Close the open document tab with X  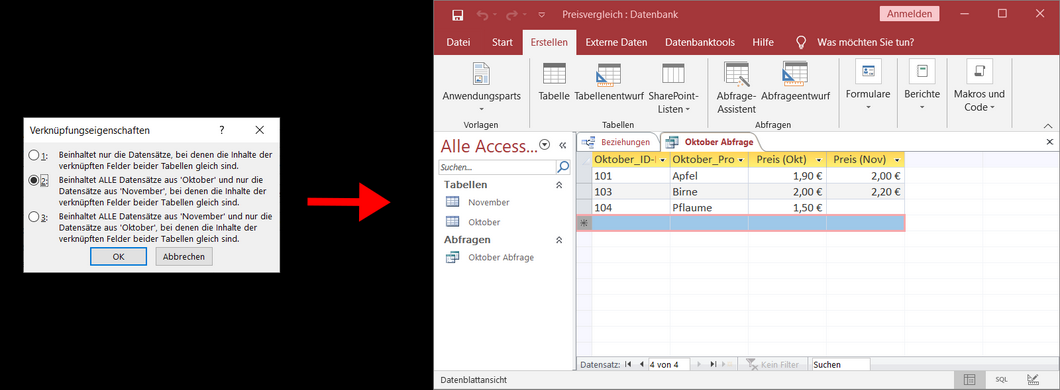point(1049,142)
